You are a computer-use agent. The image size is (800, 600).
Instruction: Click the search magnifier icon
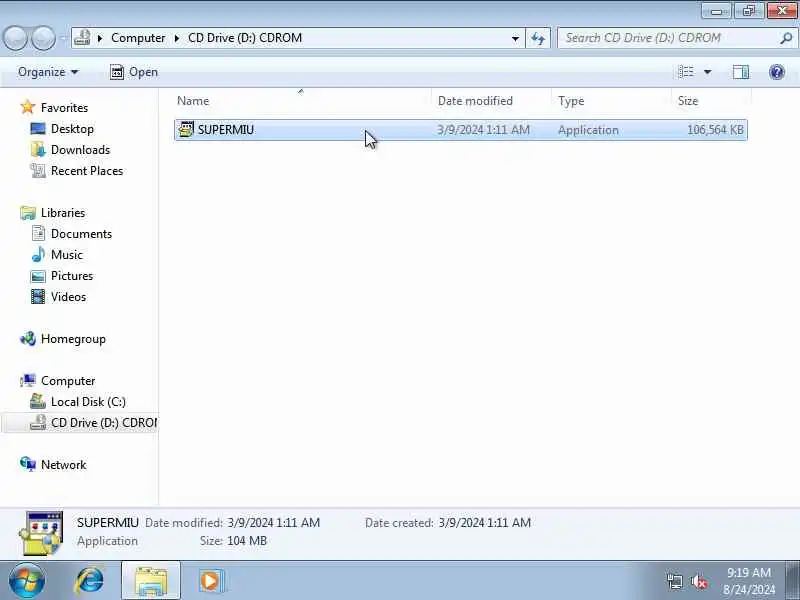(786, 38)
